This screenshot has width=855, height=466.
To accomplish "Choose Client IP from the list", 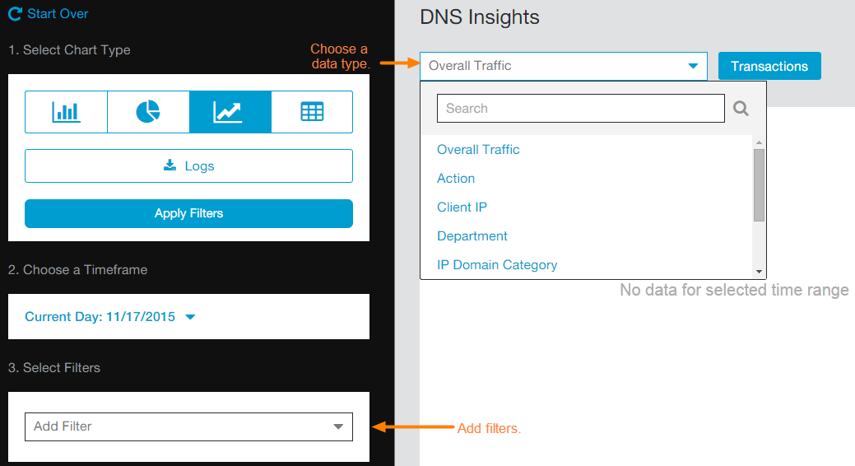I will (462, 207).
